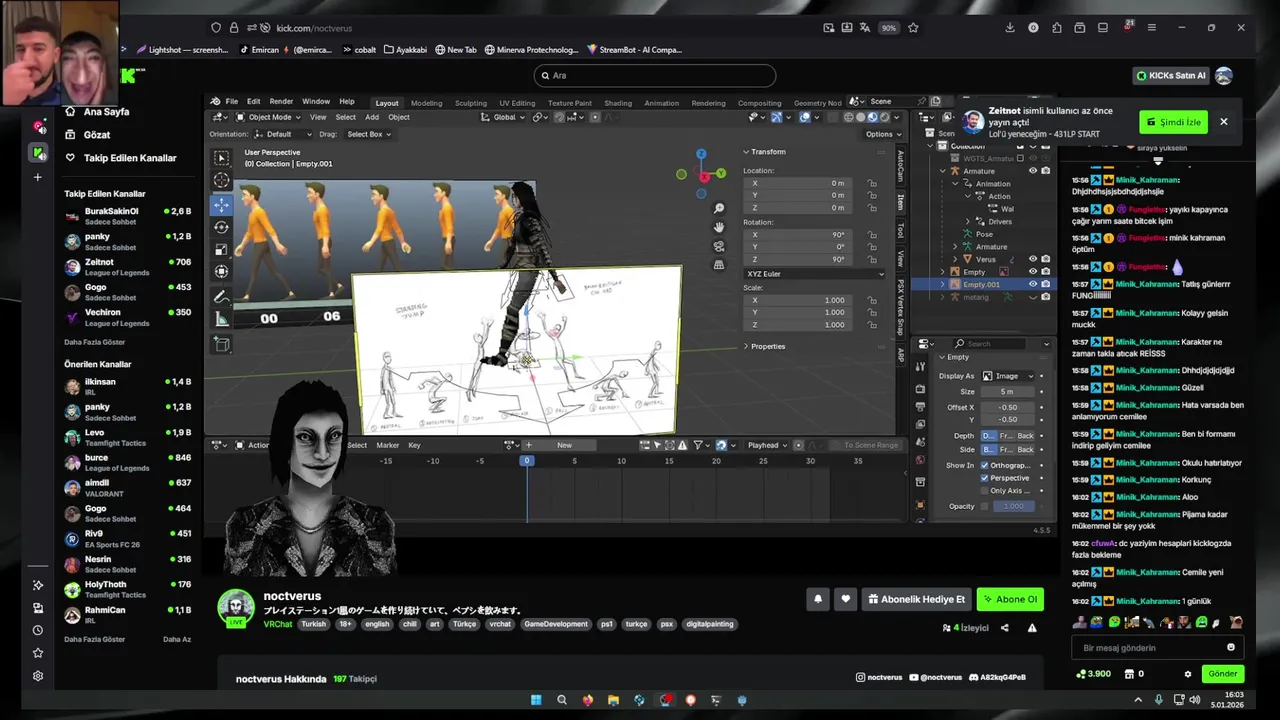The image size is (1280, 720).
Task: Click the report warning triangle icon
Action: [x=1032, y=628]
